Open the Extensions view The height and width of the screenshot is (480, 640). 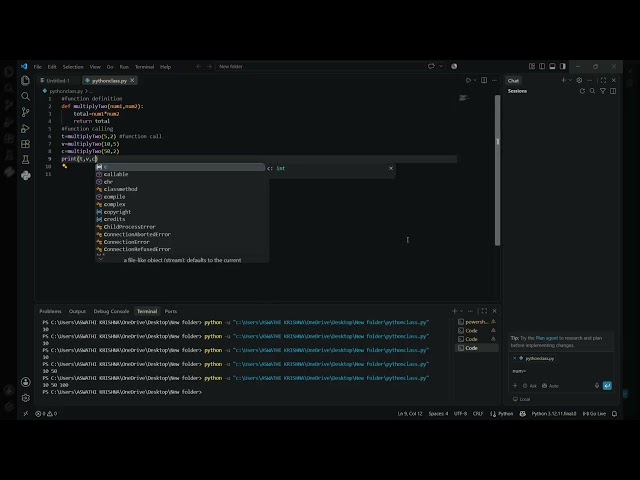[25, 144]
